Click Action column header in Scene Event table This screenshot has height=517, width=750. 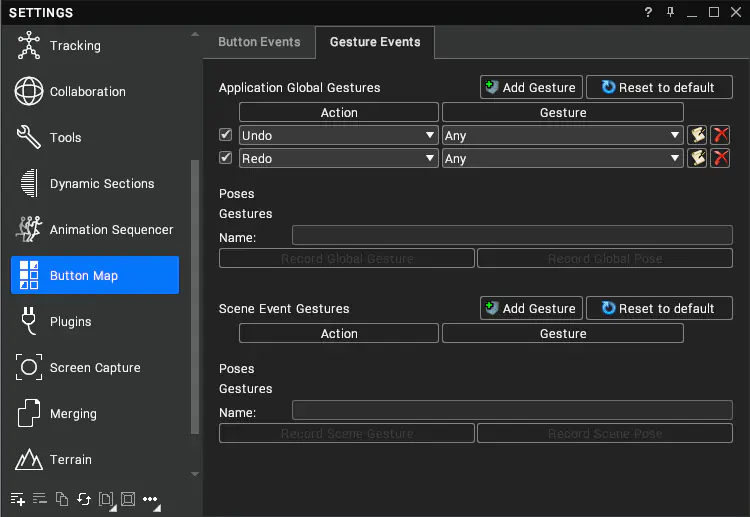click(339, 333)
